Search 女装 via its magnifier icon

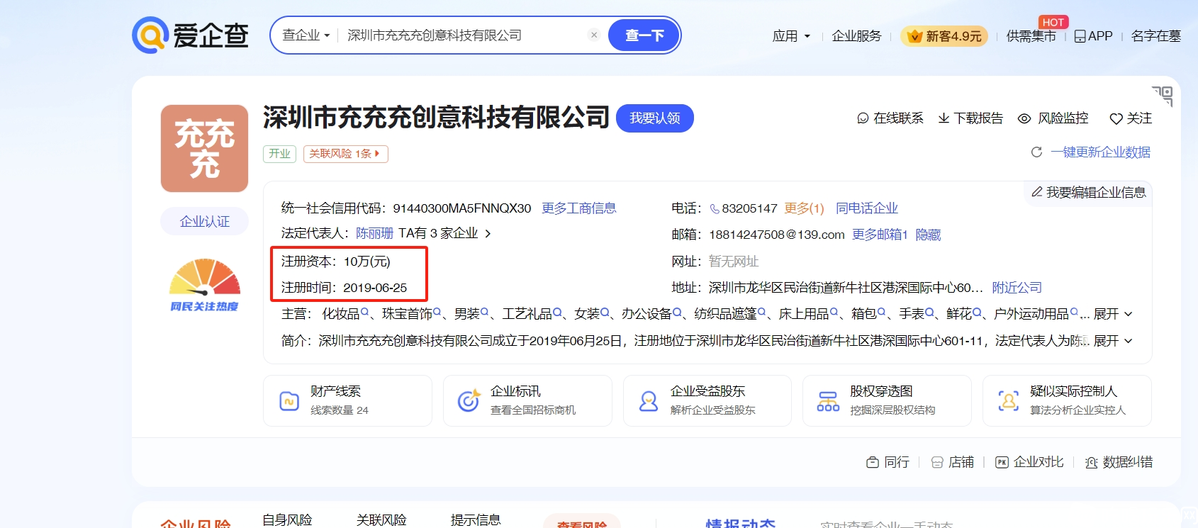[x=605, y=313]
